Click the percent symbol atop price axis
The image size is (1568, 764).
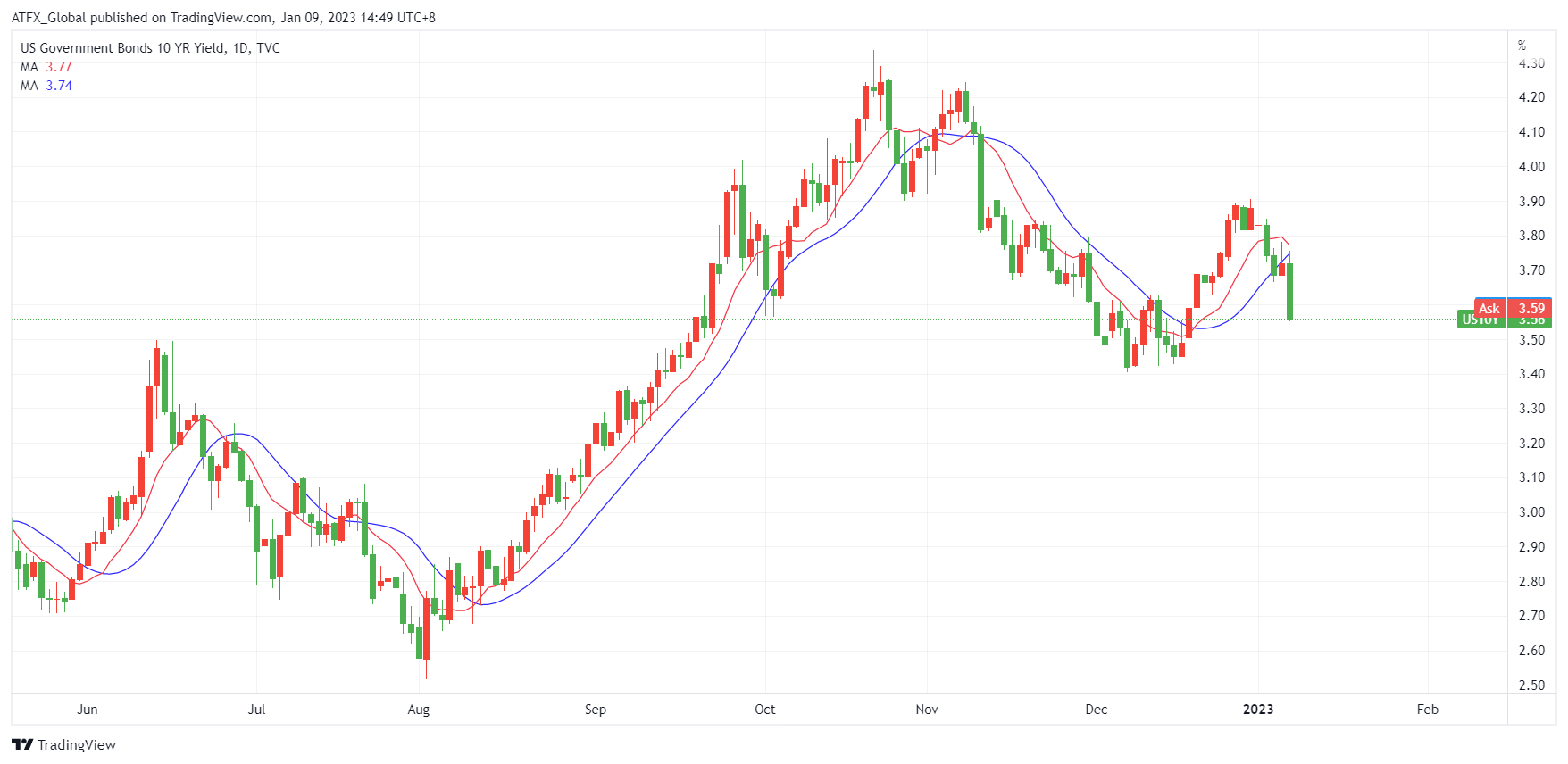[x=1522, y=45]
